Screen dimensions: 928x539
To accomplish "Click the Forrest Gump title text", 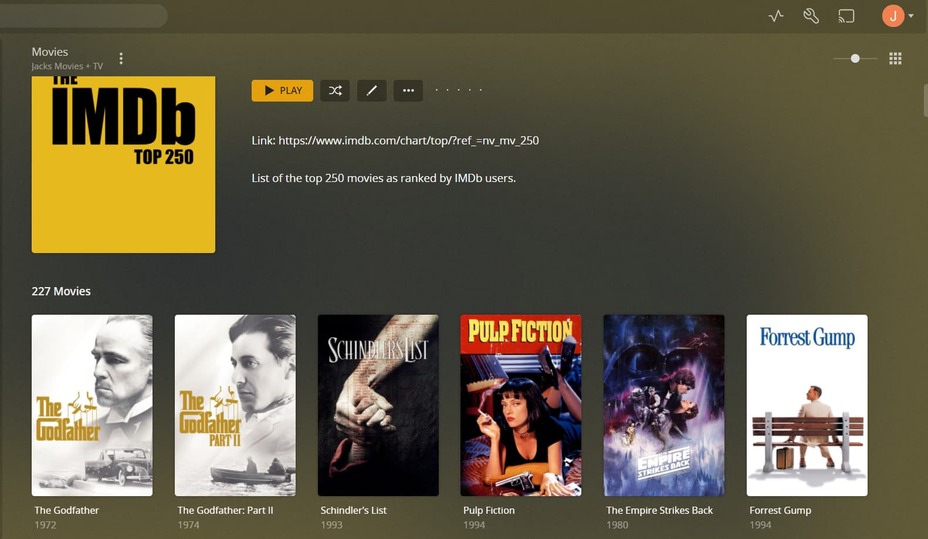I will (x=780, y=510).
